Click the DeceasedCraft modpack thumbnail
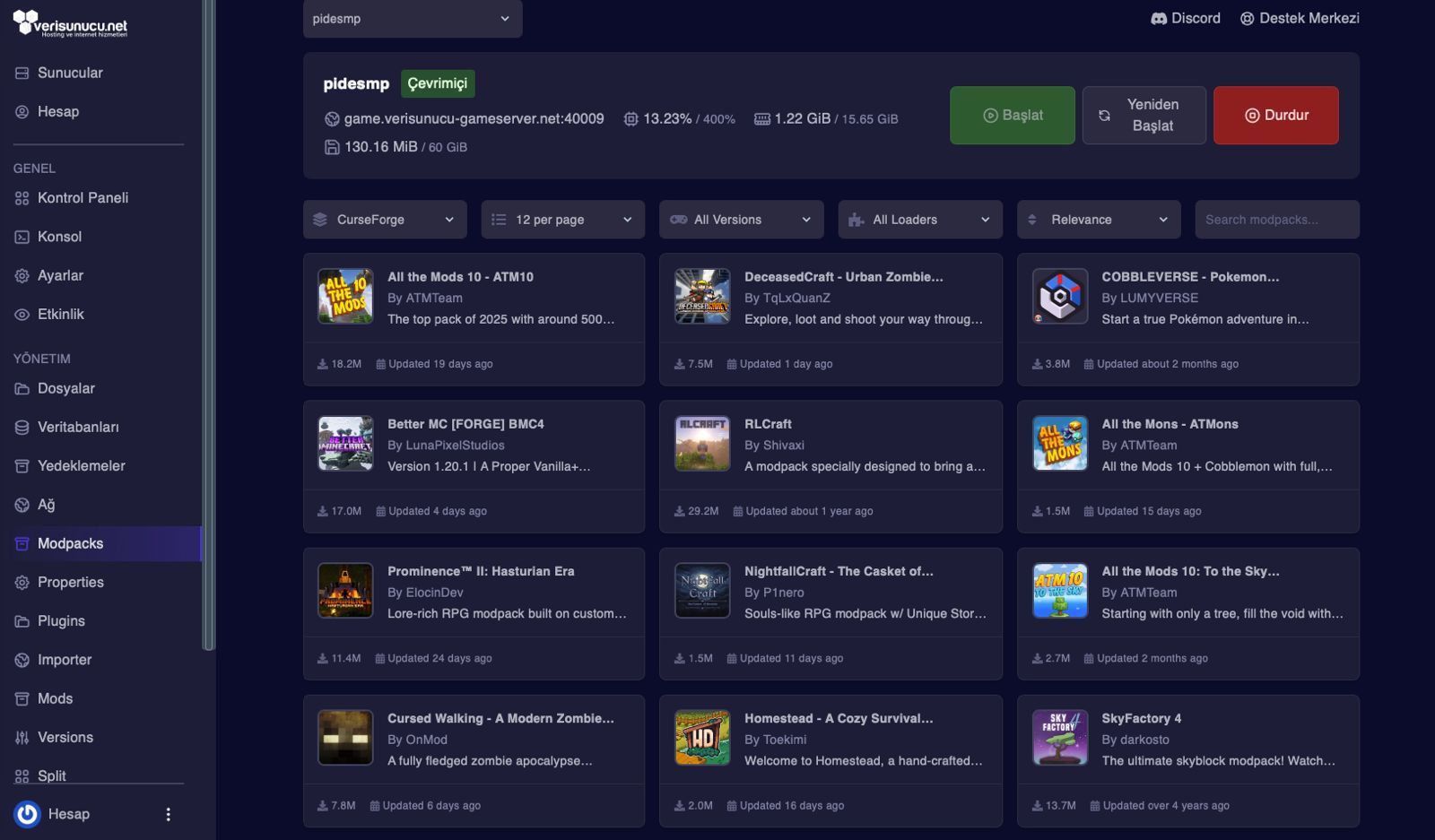The height and width of the screenshot is (840, 1435). click(702, 296)
